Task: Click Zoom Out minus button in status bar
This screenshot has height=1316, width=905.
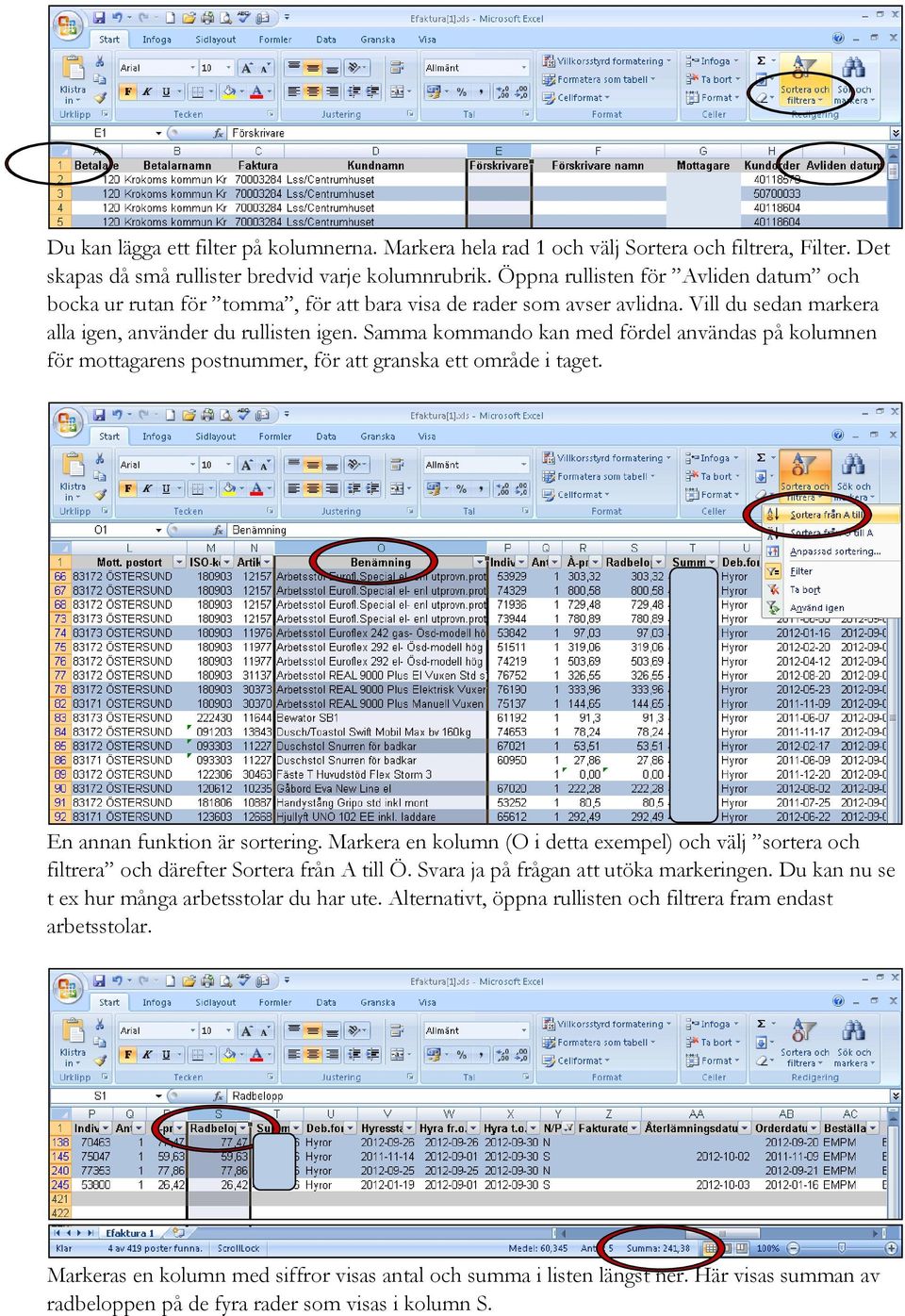Action: [792, 1248]
